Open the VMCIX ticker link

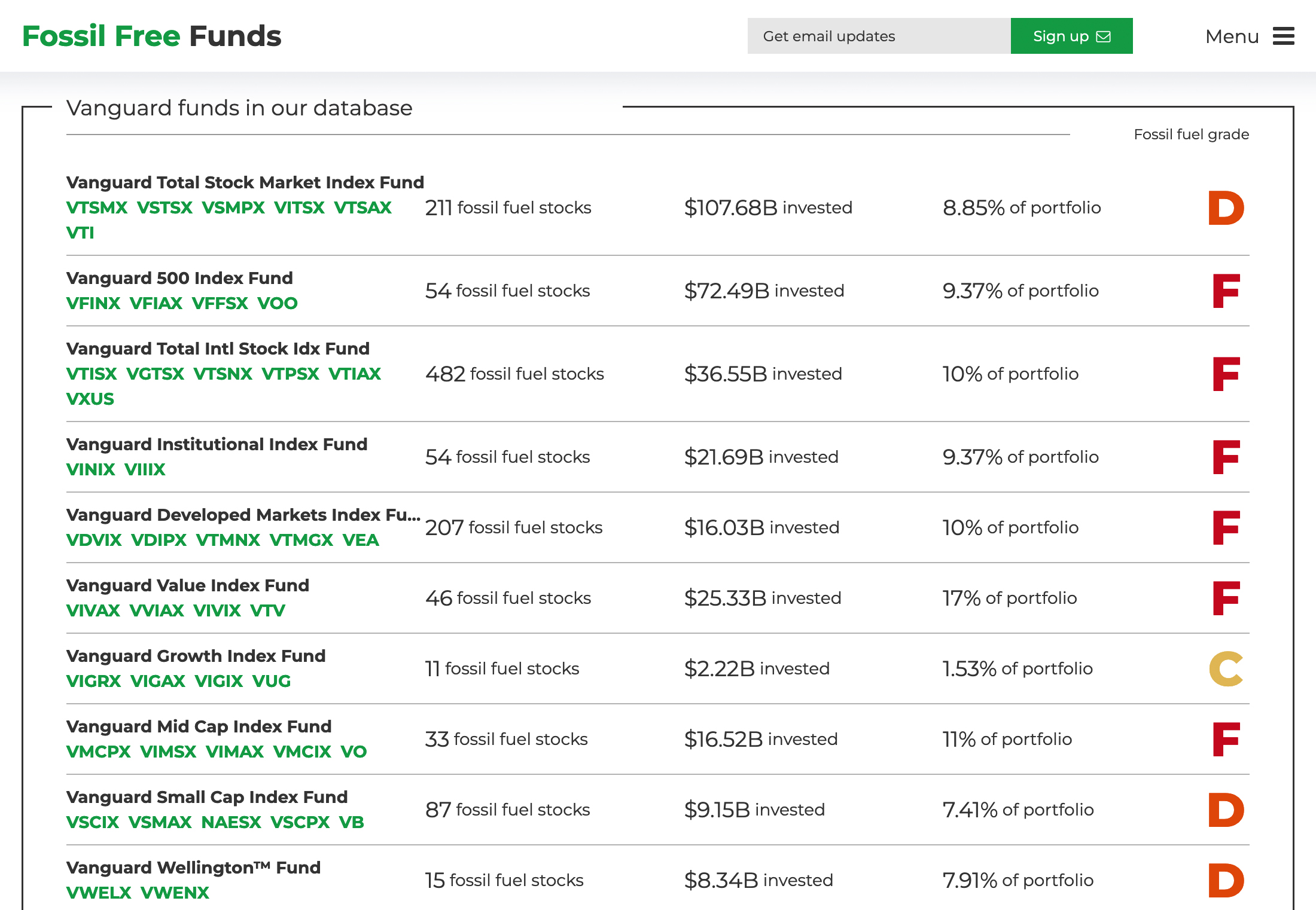pyautogui.click(x=302, y=752)
